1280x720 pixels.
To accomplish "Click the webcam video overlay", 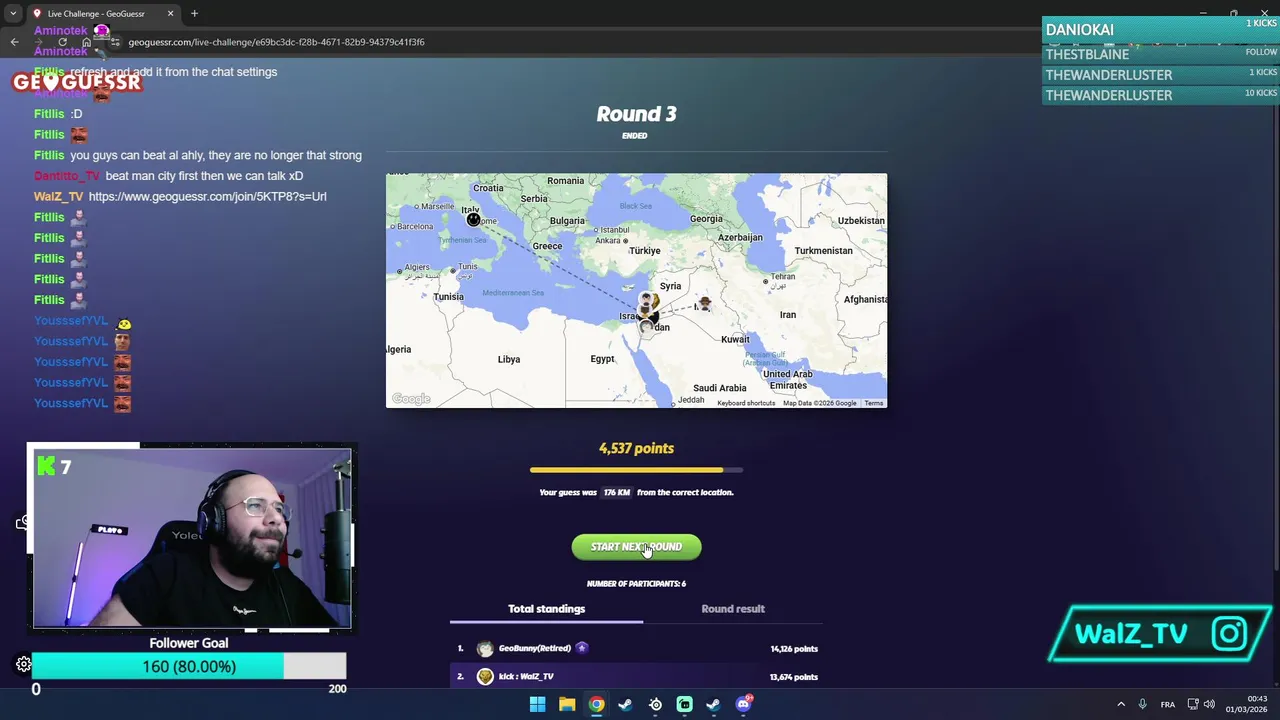I will click(191, 538).
